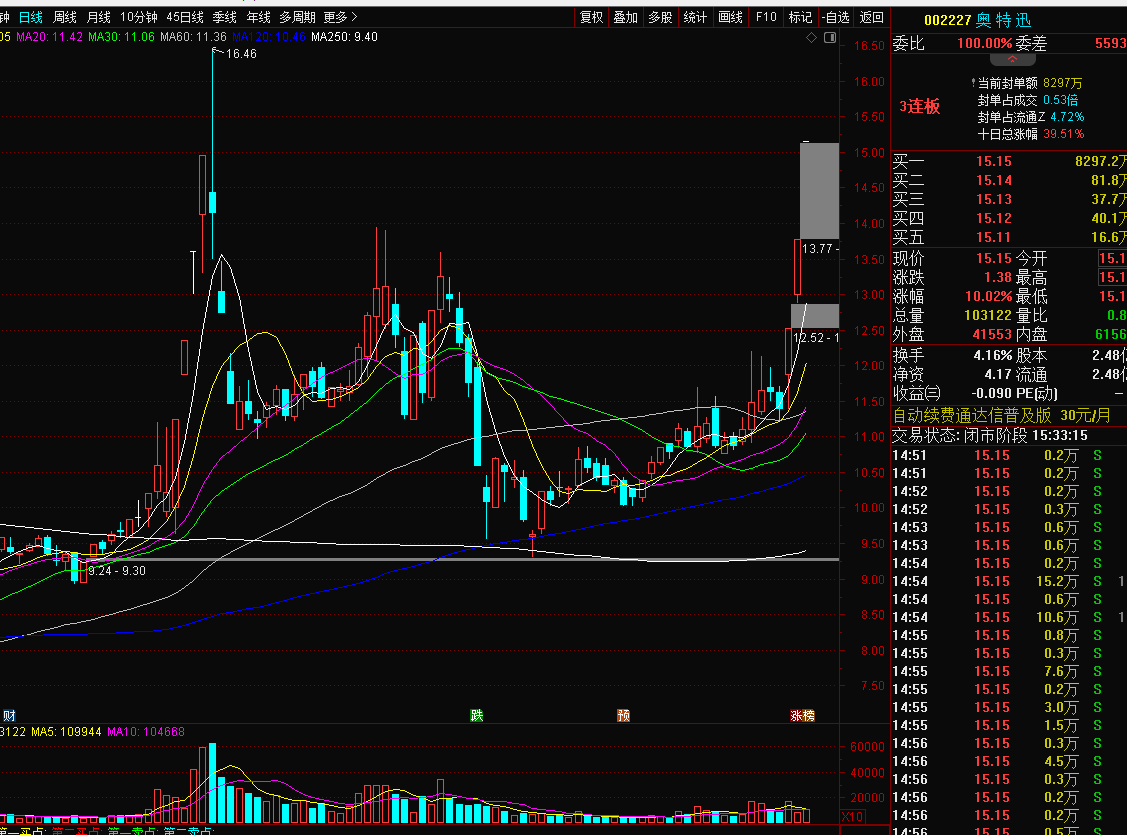Open the 多周期 multi-period view

click(298, 17)
